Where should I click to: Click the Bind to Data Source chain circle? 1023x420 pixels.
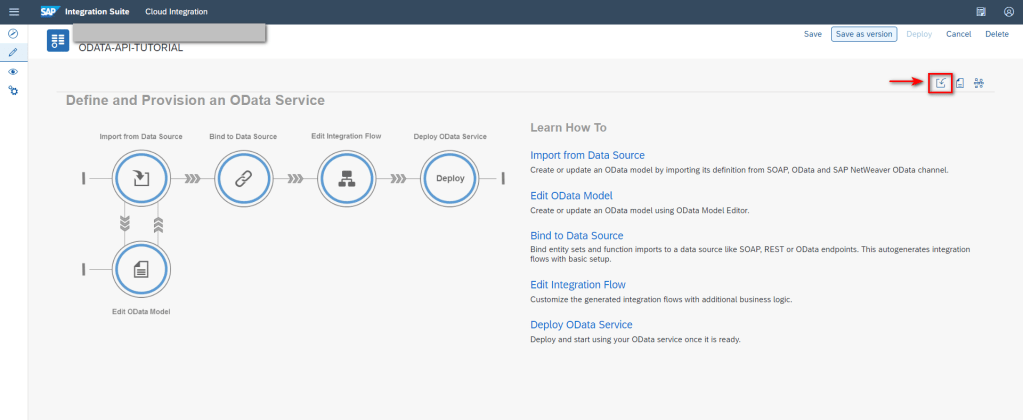tap(244, 179)
